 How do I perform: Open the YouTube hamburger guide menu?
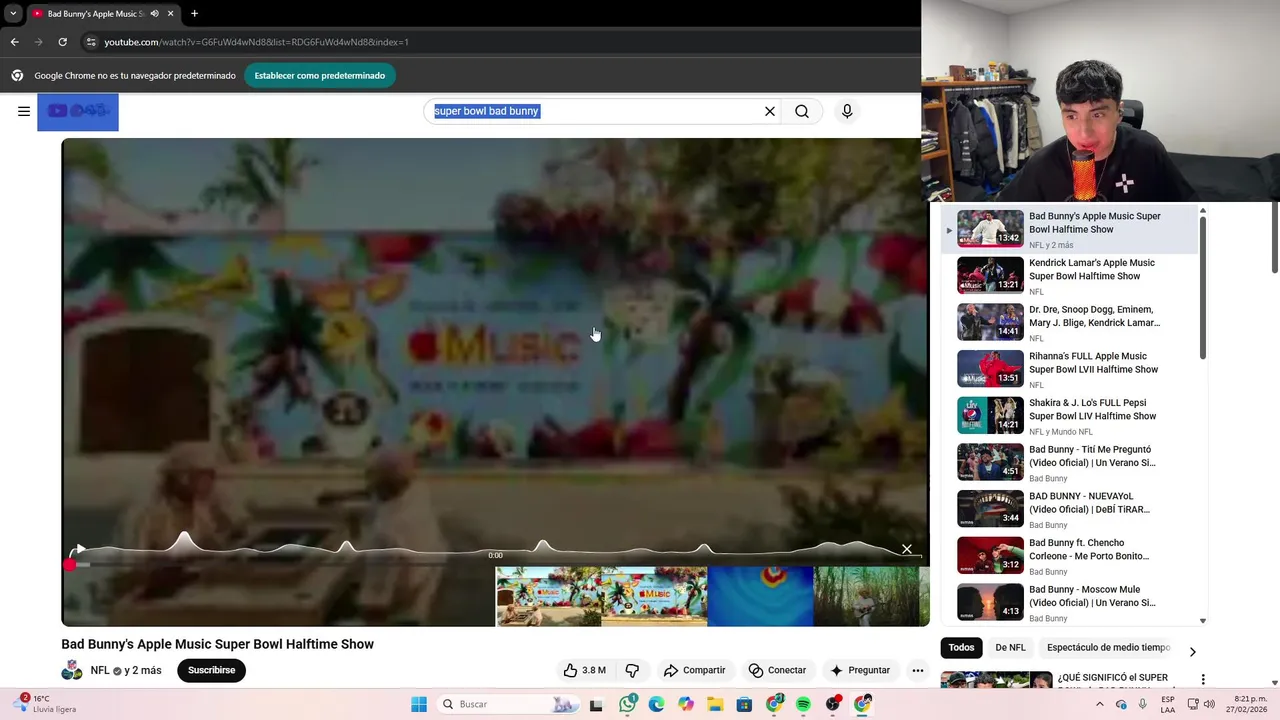(24, 111)
